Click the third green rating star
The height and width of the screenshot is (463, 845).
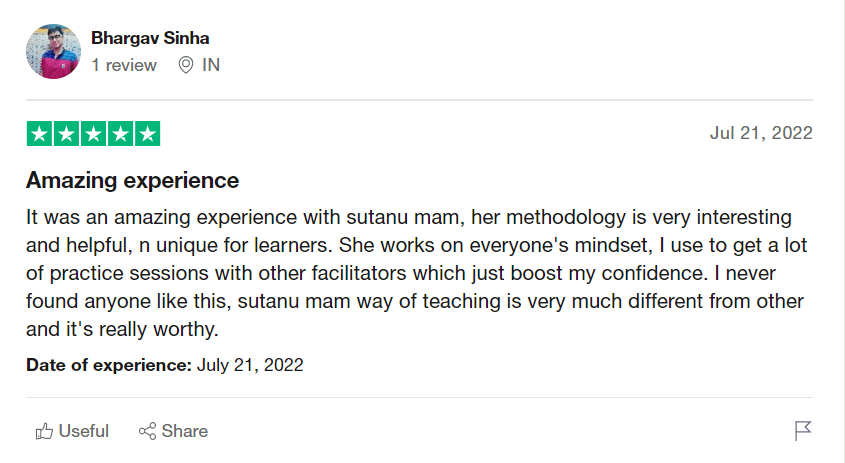93,134
